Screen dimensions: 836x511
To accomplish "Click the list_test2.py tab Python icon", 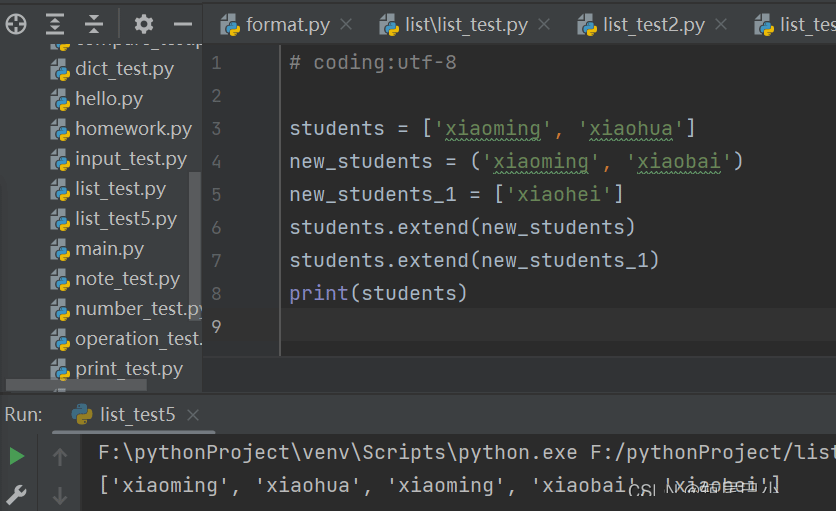I will tap(587, 25).
